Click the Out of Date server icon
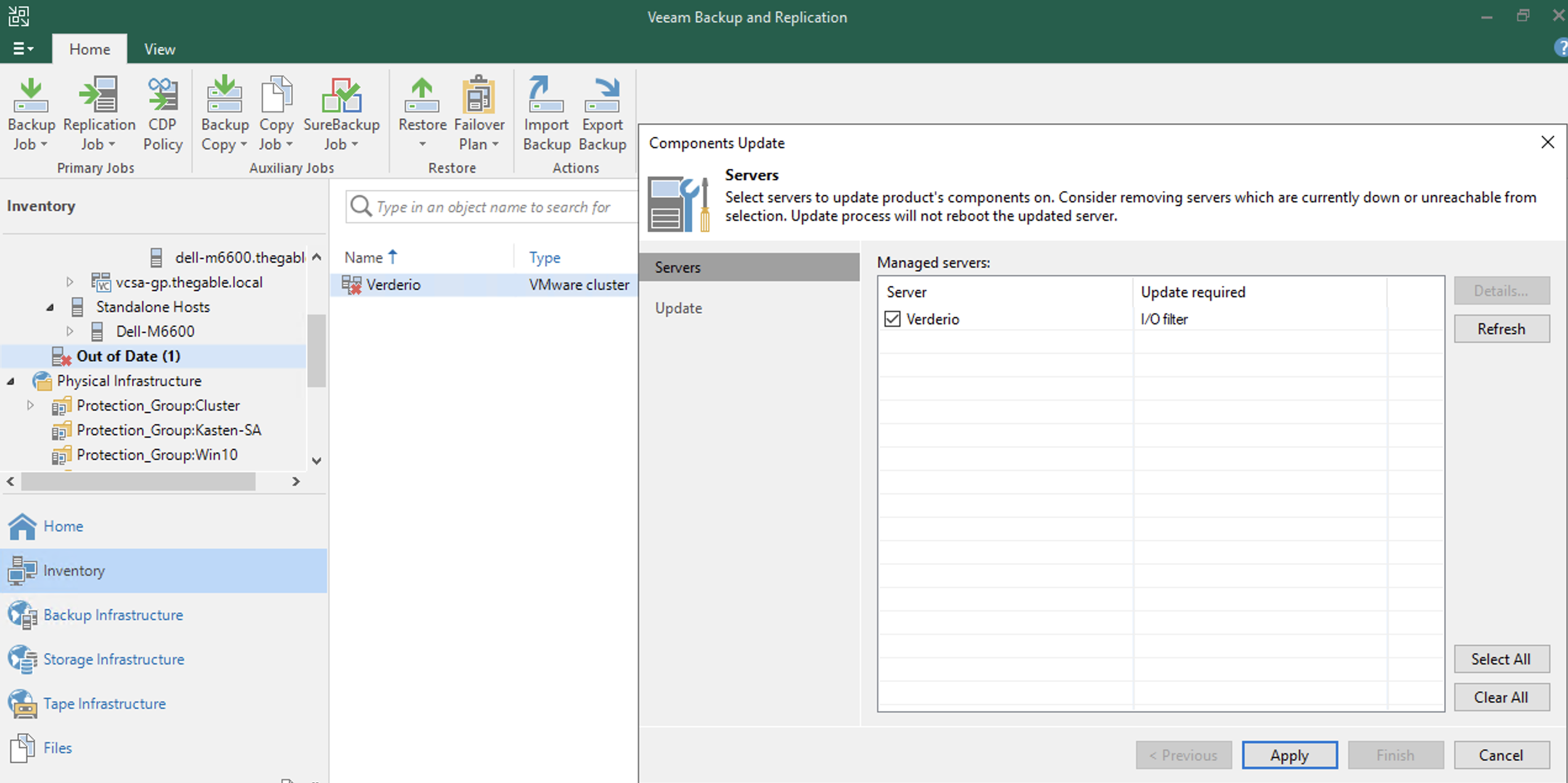The image size is (1568, 783). [62, 356]
